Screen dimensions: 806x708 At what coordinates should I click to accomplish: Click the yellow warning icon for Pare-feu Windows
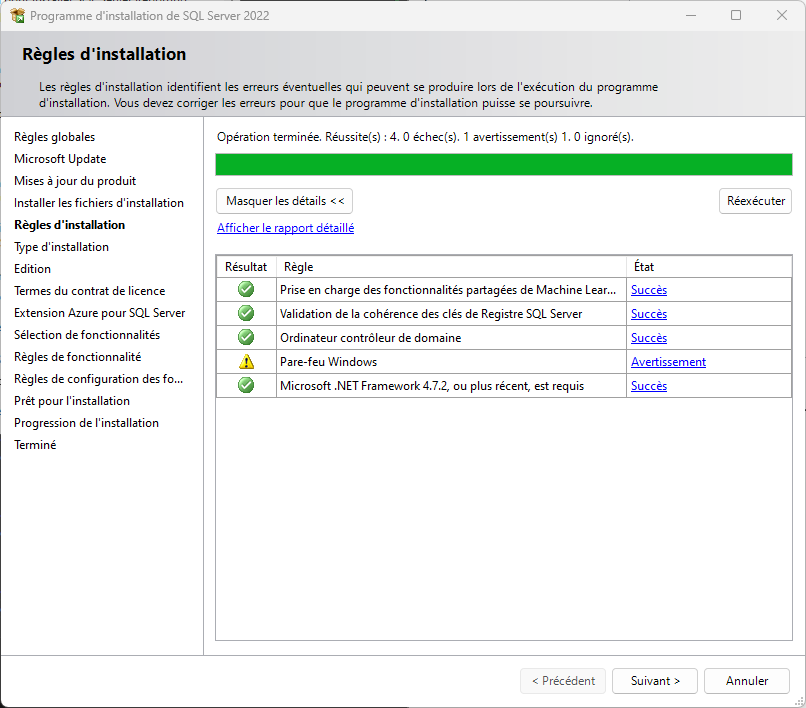tap(246, 361)
